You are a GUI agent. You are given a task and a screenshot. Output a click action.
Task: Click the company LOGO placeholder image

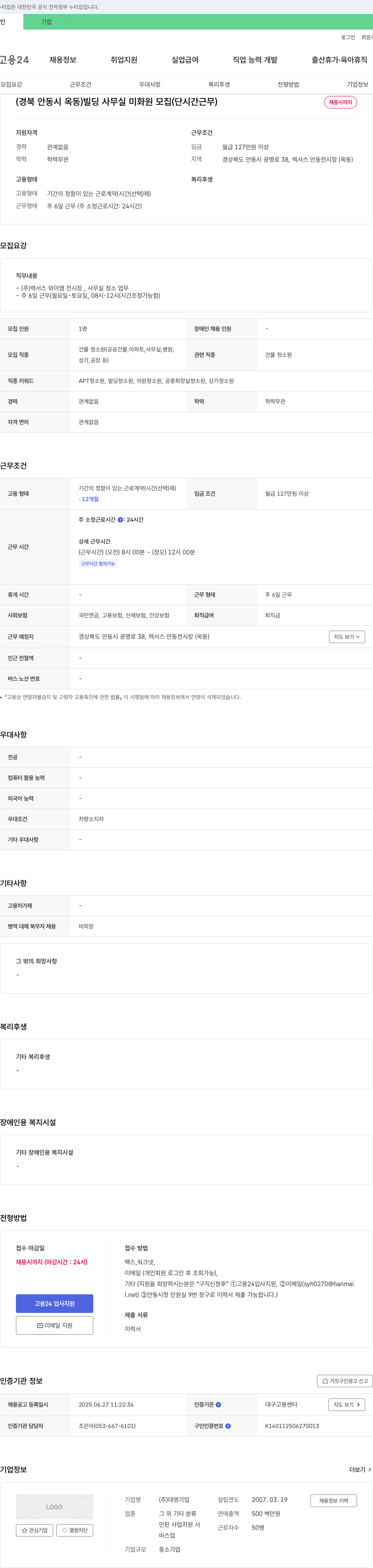pos(54,1507)
